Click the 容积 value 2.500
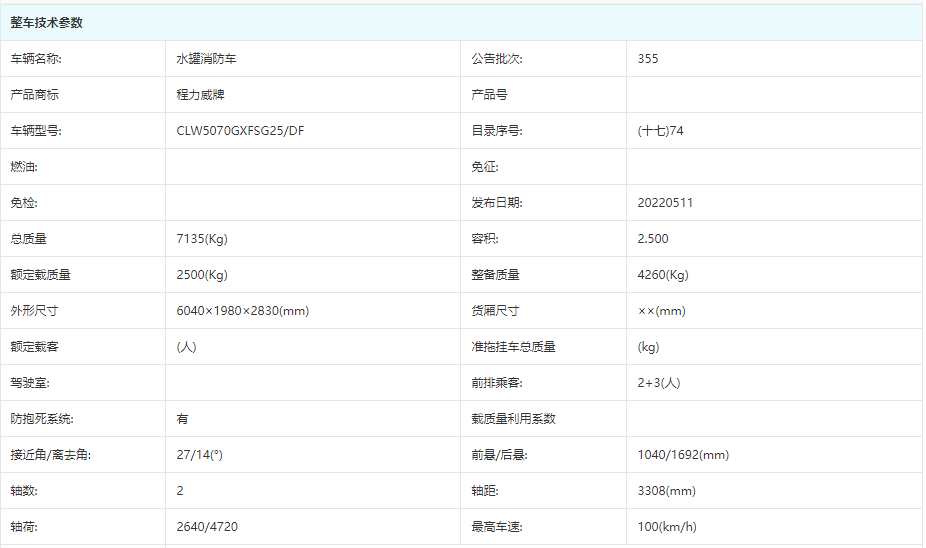The image size is (926, 548). click(653, 239)
